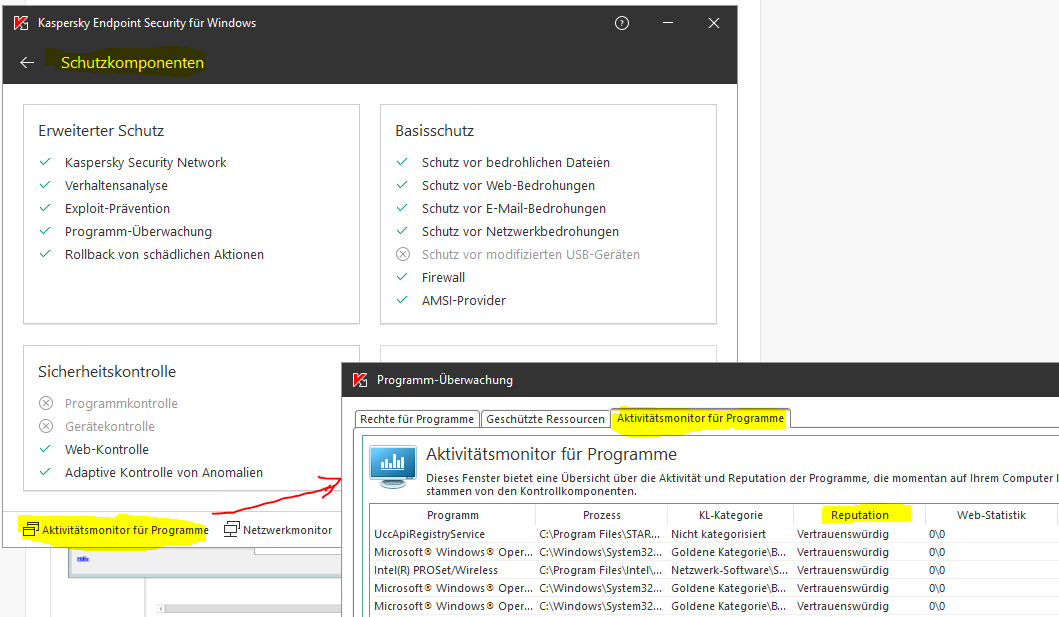The image size is (1059, 617).
Task: Click the Kaspersky logo in the Endpoint Security title bar
Action: pyautogui.click(x=21, y=23)
